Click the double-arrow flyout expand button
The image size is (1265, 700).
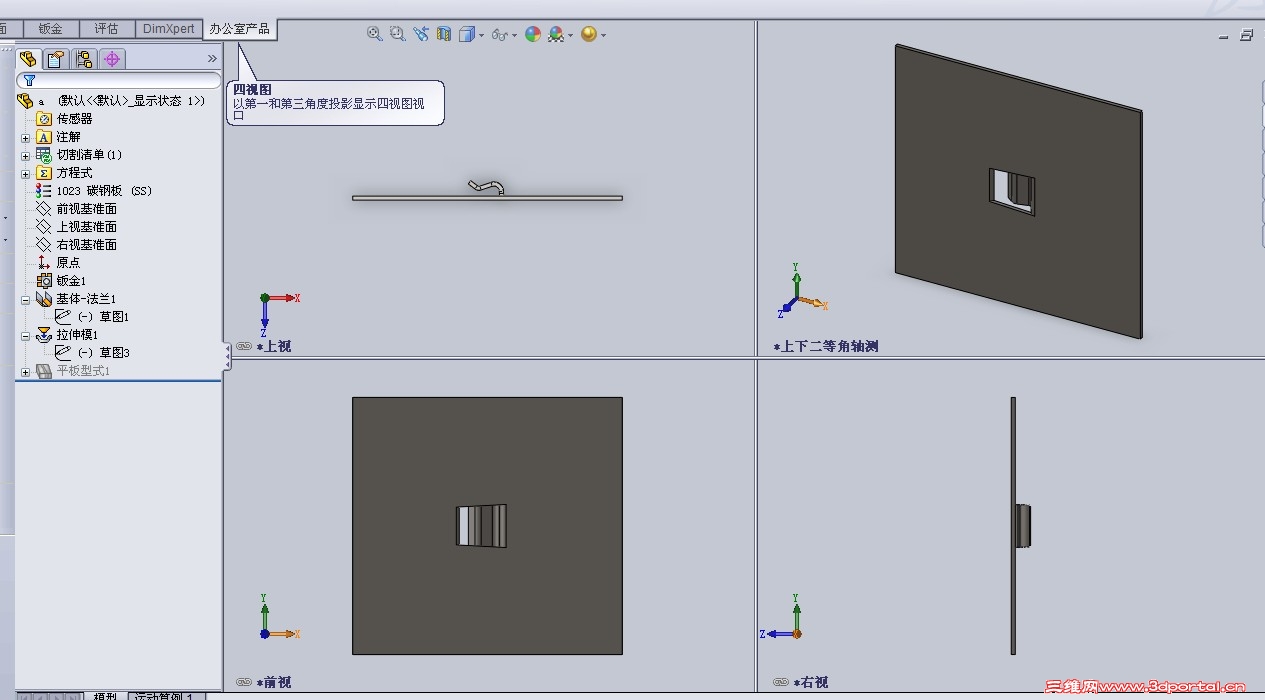pyautogui.click(x=211, y=57)
